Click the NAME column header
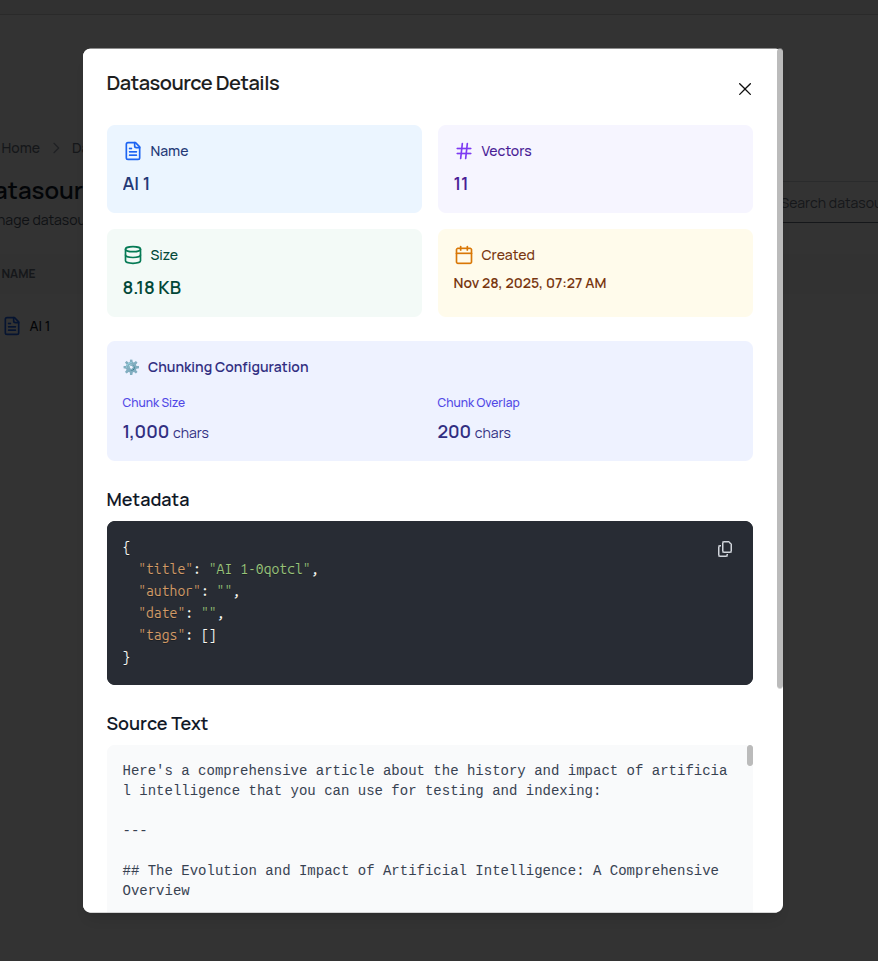The height and width of the screenshot is (961, 878). tap(18, 273)
